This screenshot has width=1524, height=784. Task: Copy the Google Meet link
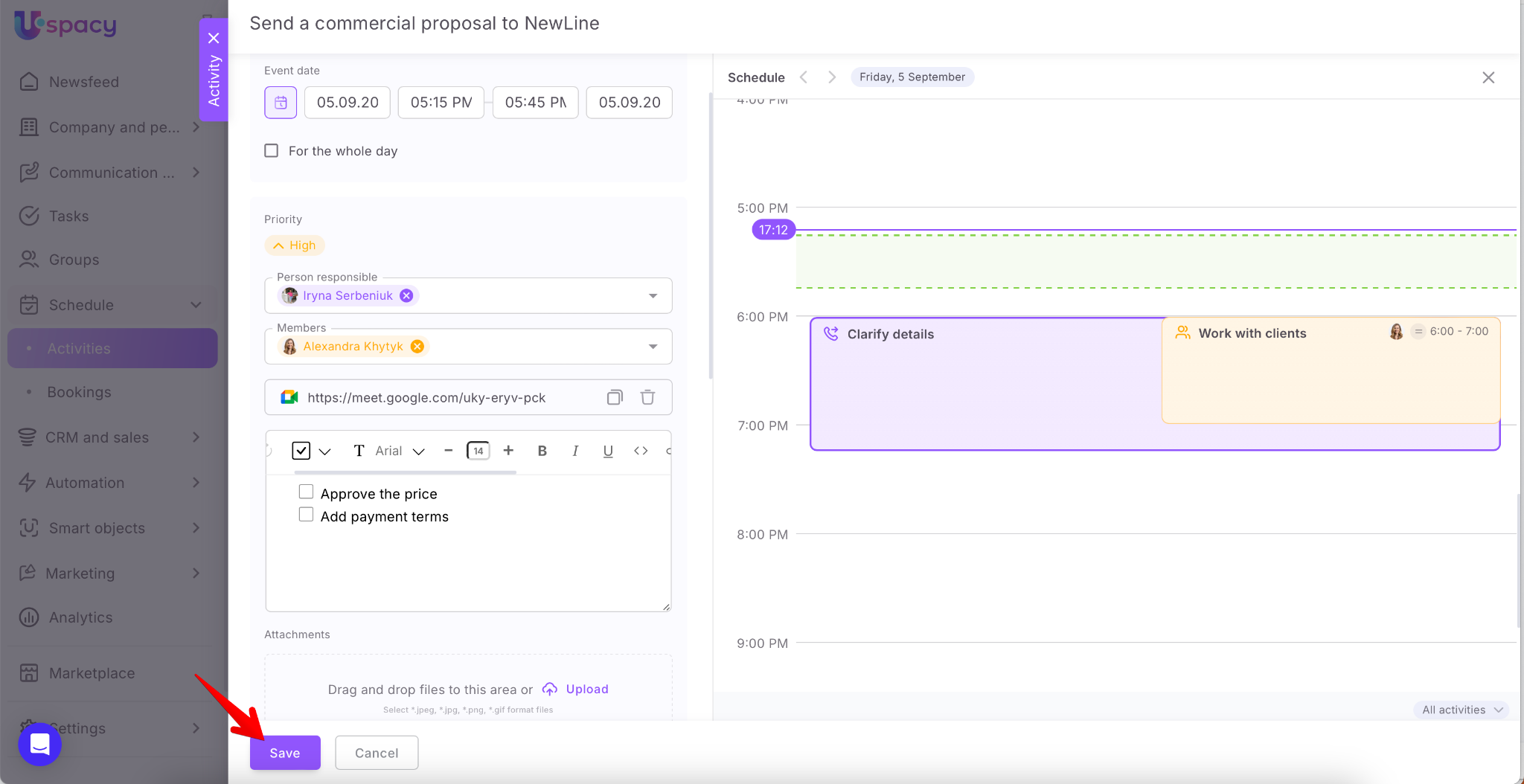[x=614, y=397]
